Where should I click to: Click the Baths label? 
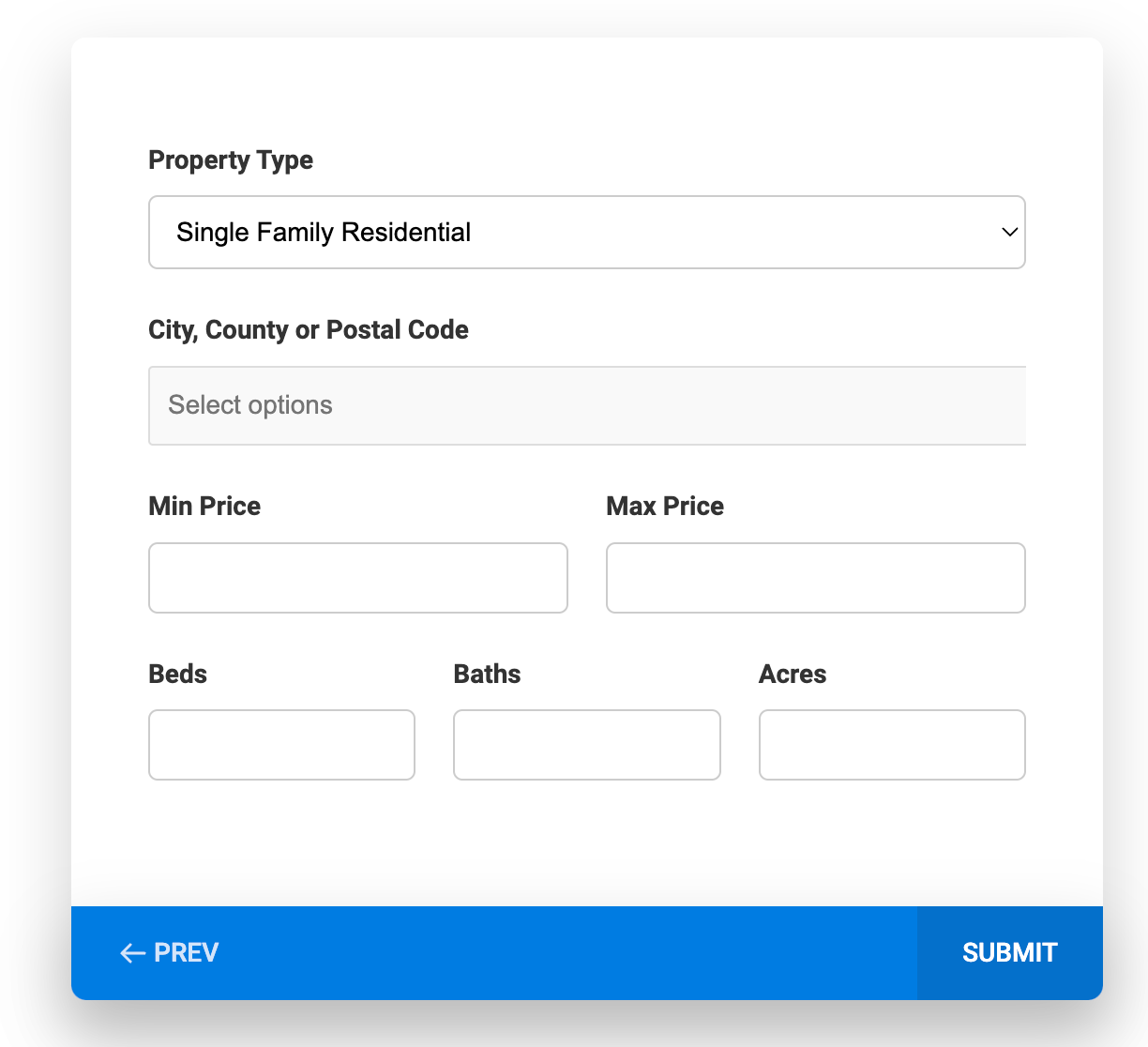pos(487,675)
